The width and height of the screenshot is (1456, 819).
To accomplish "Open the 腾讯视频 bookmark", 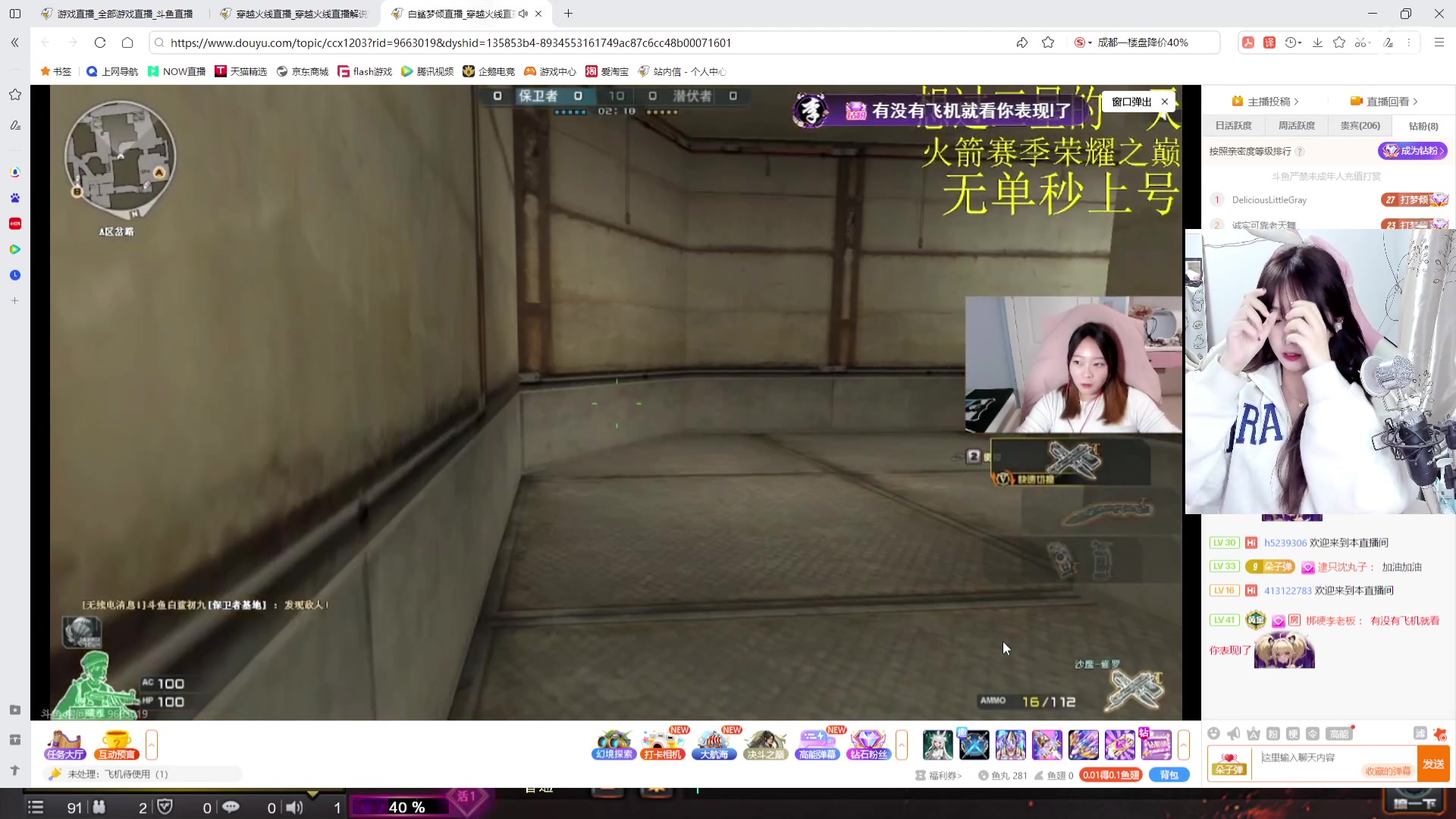I will pos(427,71).
